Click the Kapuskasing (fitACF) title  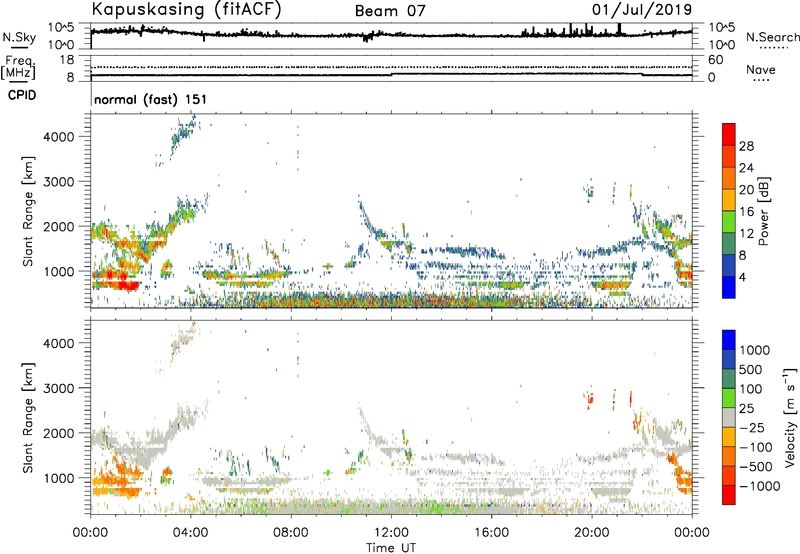pyautogui.click(x=186, y=9)
